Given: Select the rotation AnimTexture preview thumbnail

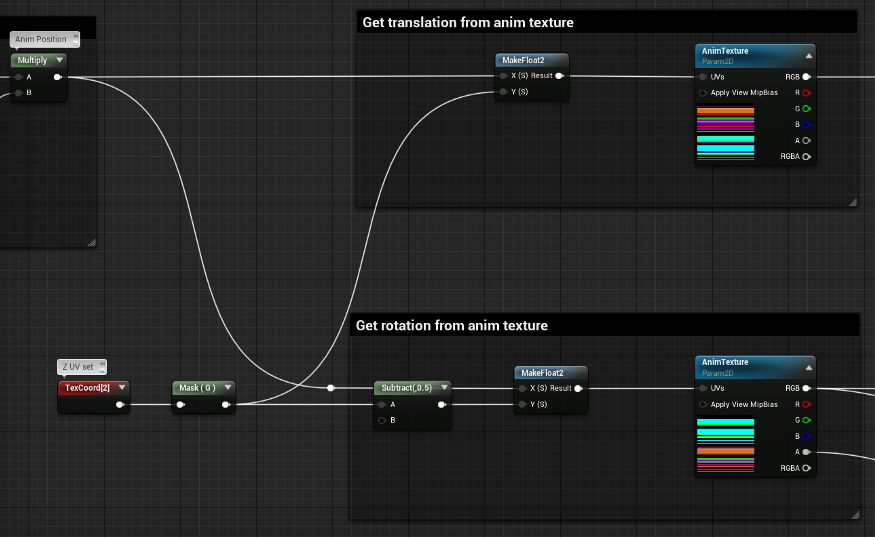Looking at the screenshot, I should pos(725,445).
